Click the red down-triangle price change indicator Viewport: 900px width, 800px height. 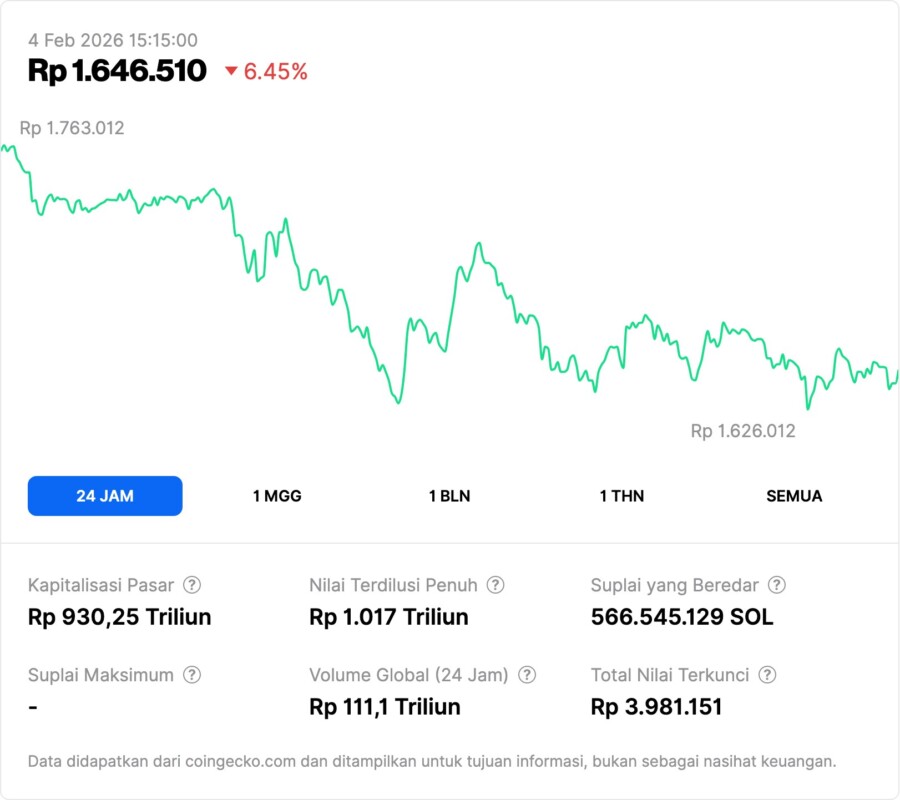(232, 71)
